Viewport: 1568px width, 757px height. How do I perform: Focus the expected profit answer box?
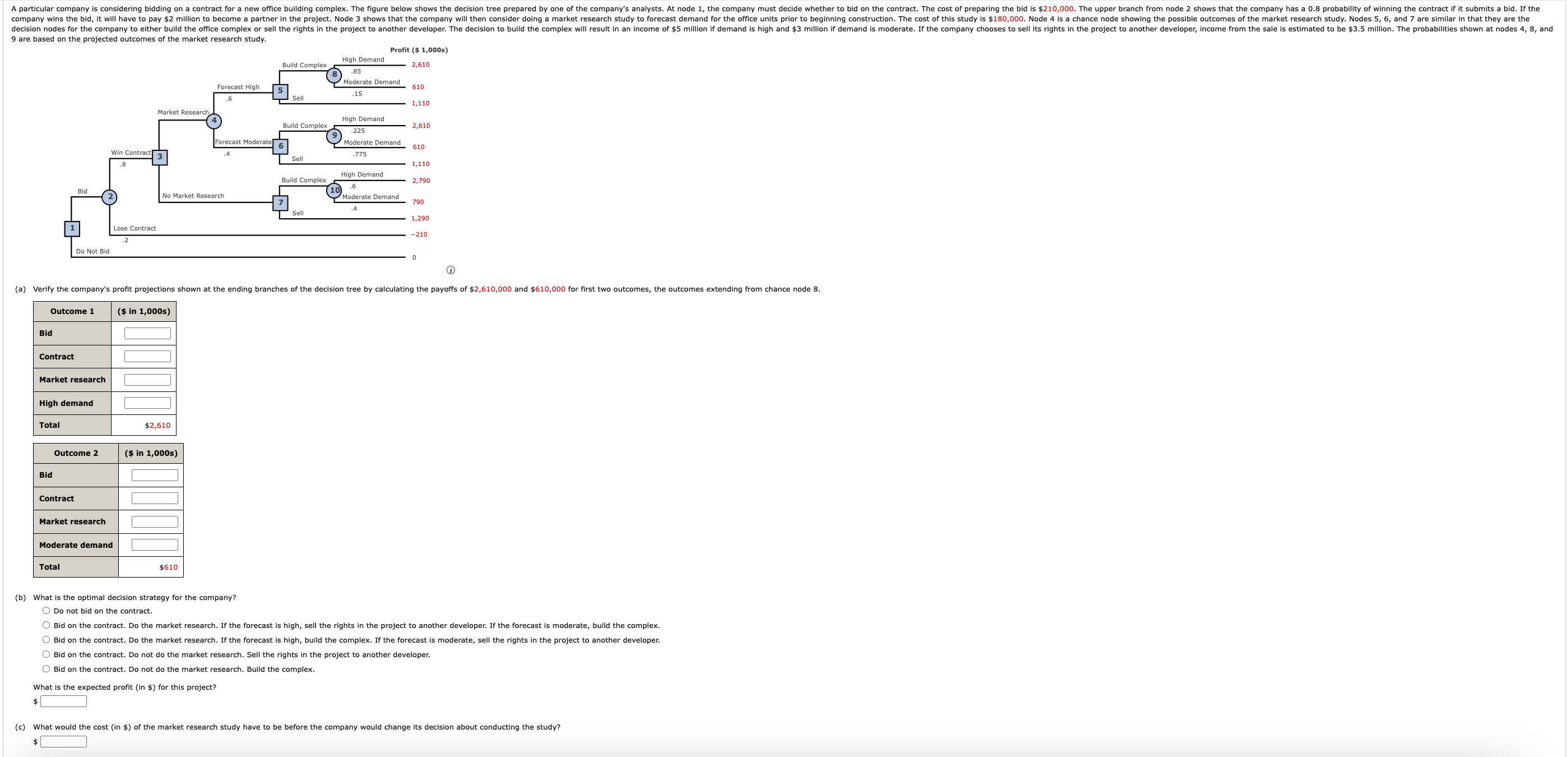pyautogui.click(x=63, y=701)
